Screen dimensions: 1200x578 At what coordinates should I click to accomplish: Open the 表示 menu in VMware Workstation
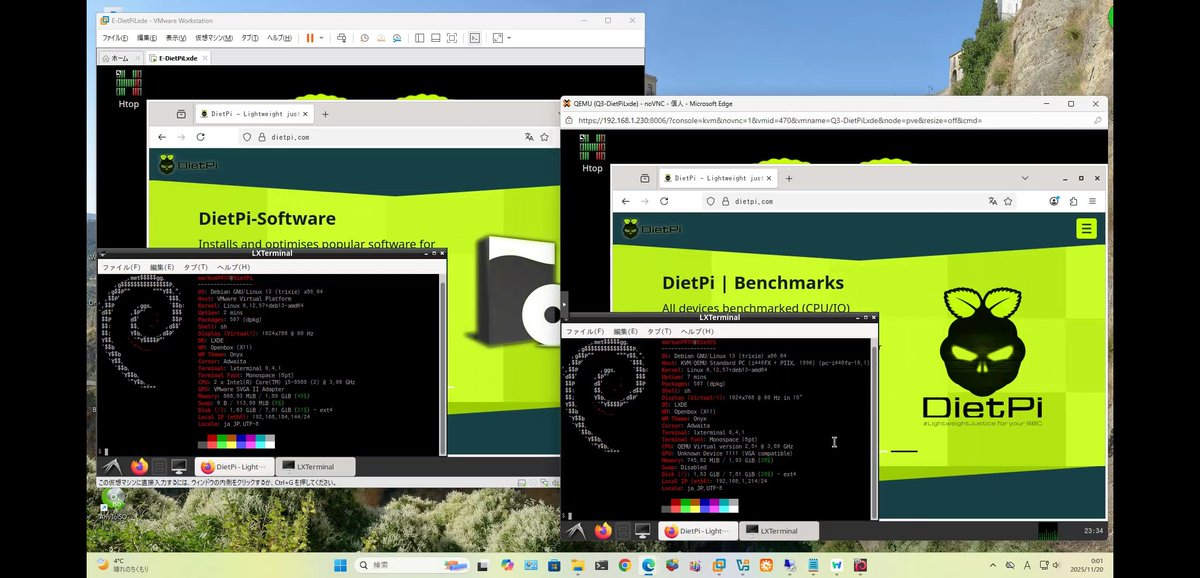(175, 38)
